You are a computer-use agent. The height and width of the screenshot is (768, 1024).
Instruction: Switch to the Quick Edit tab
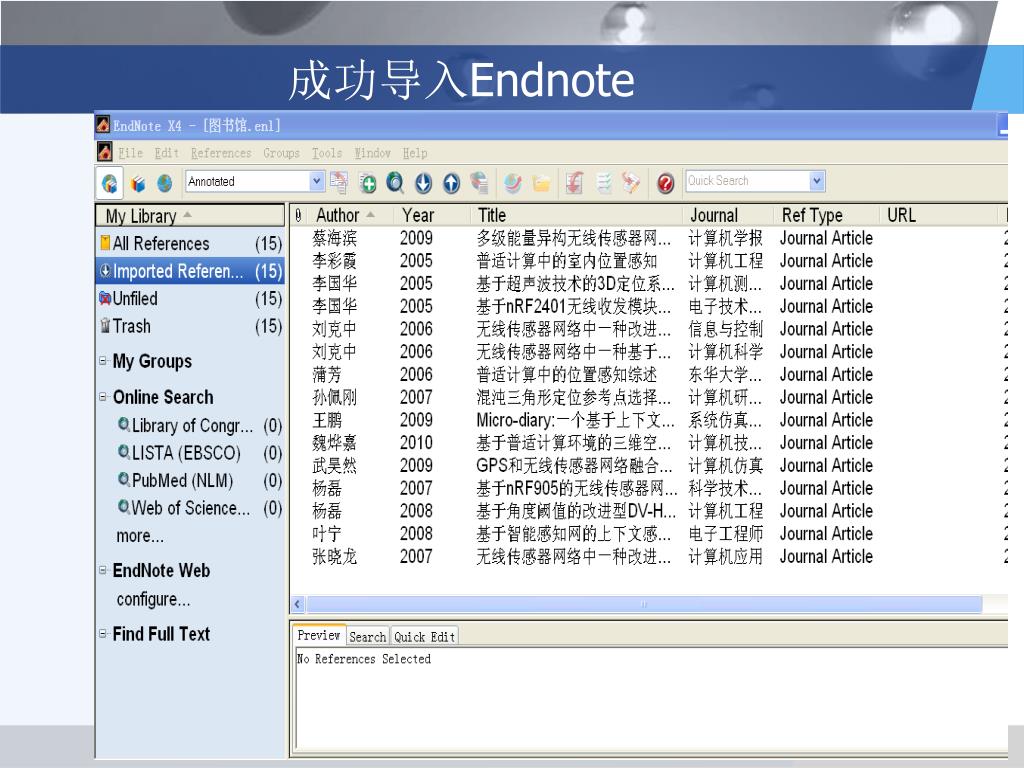(424, 637)
